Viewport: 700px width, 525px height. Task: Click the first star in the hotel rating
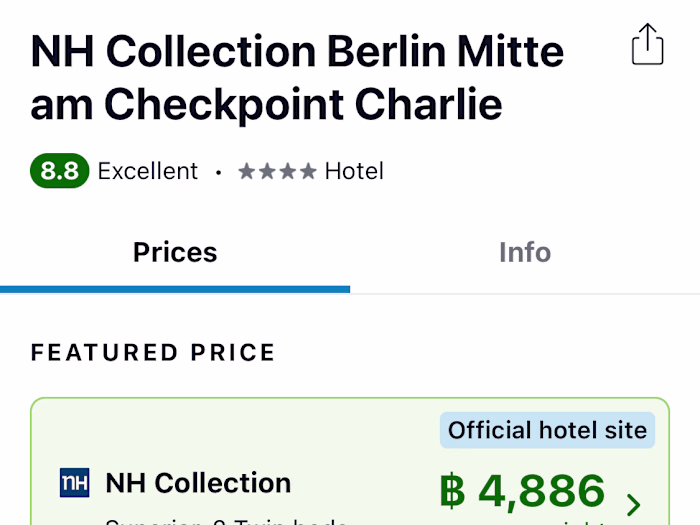(x=246, y=171)
